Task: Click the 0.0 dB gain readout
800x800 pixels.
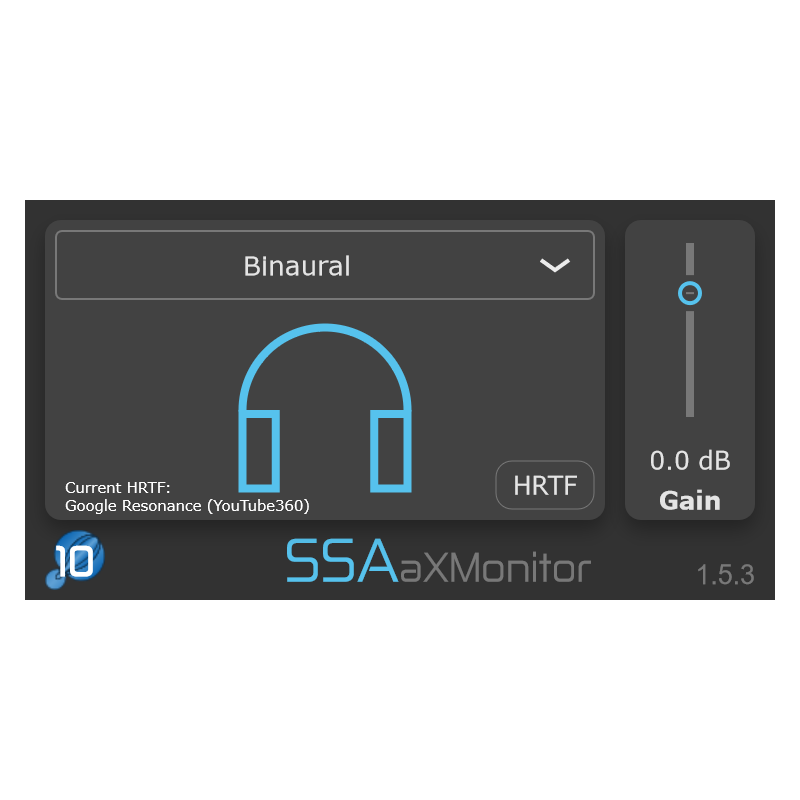Action: [689, 461]
